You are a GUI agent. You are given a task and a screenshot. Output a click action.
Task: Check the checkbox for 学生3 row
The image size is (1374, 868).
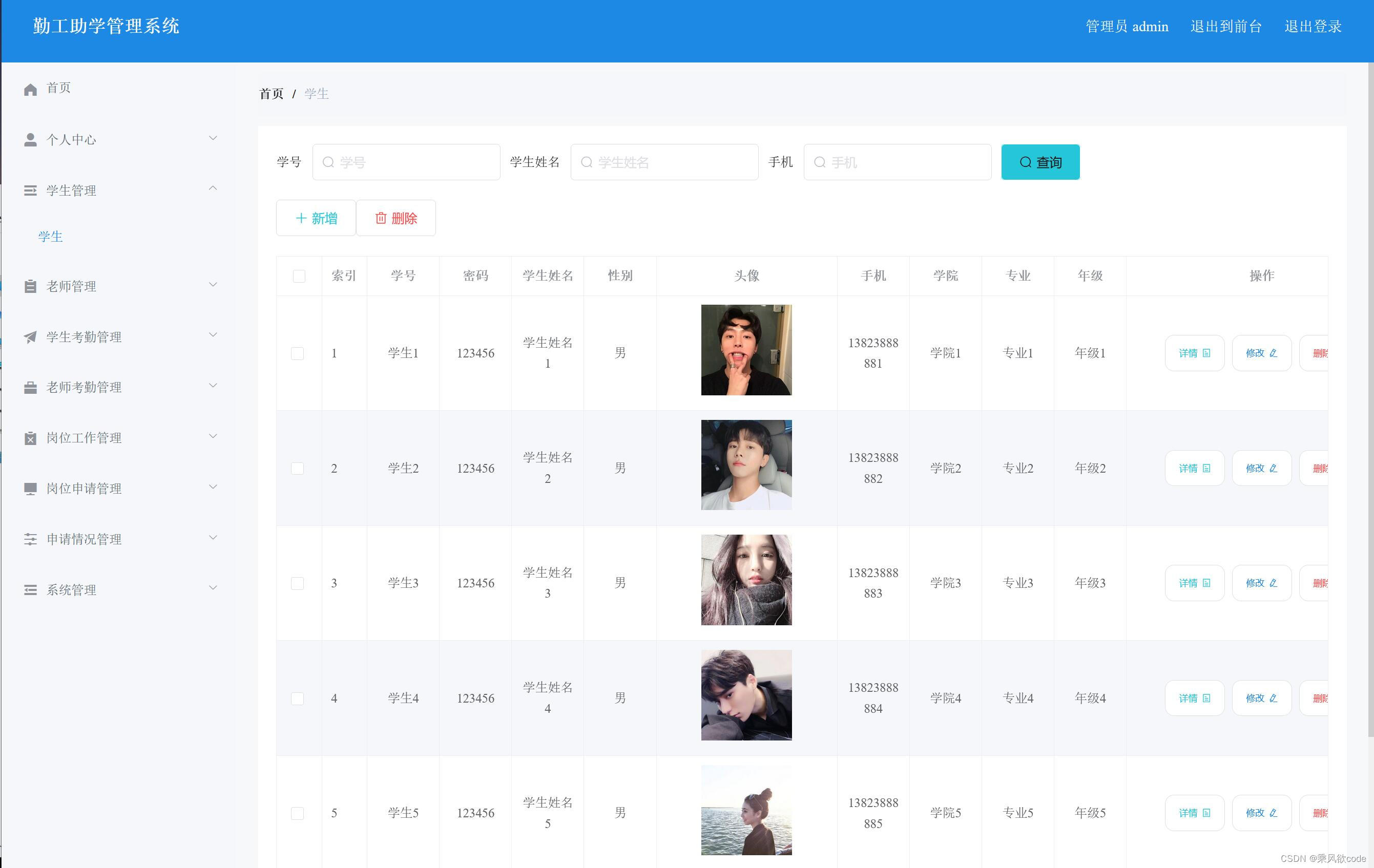[298, 583]
